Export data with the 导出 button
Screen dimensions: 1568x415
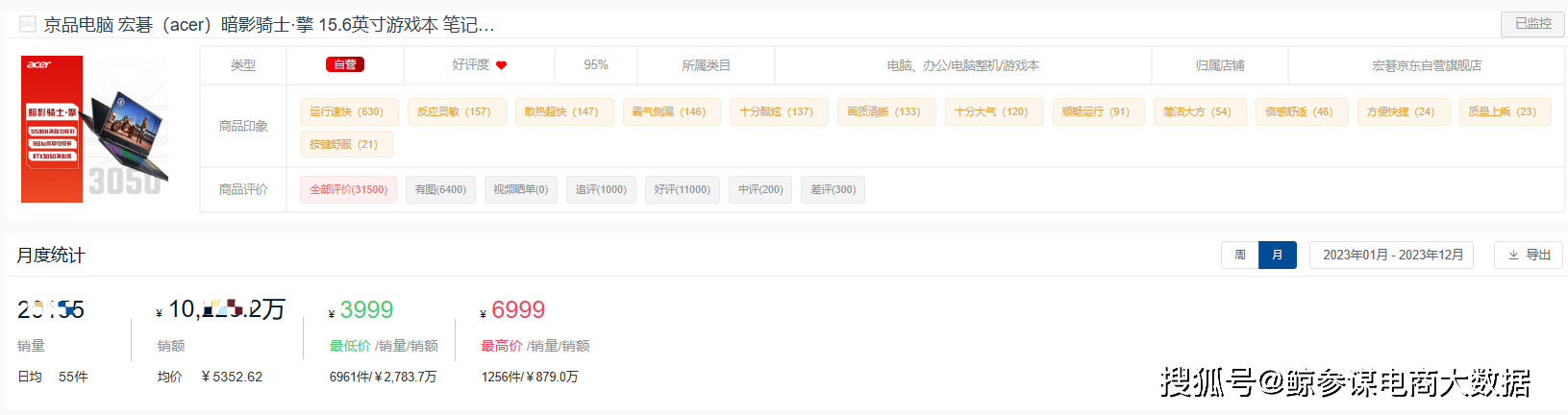click(1529, 255)
